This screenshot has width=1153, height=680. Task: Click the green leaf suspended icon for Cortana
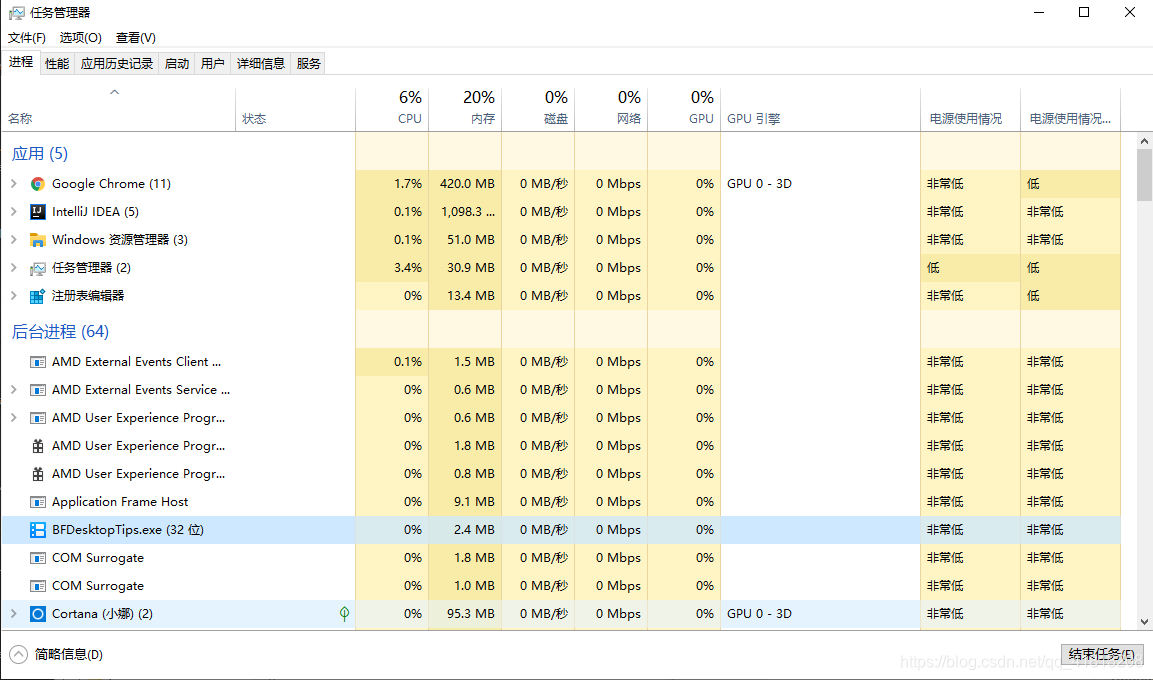(344, 614)
